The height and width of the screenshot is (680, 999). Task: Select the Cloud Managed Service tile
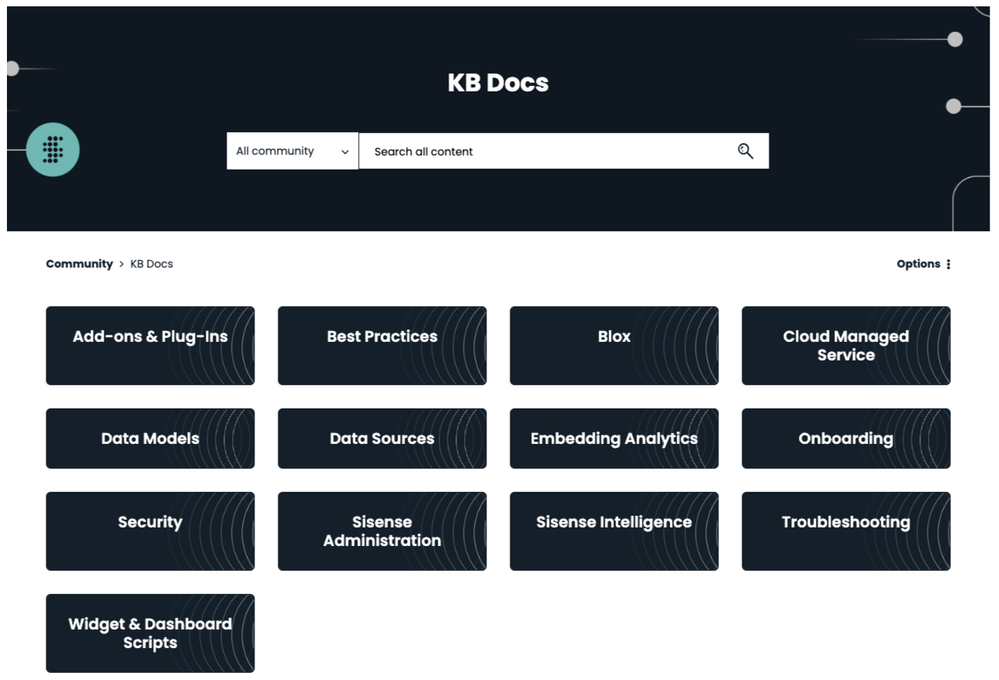(x=846, y=345)
